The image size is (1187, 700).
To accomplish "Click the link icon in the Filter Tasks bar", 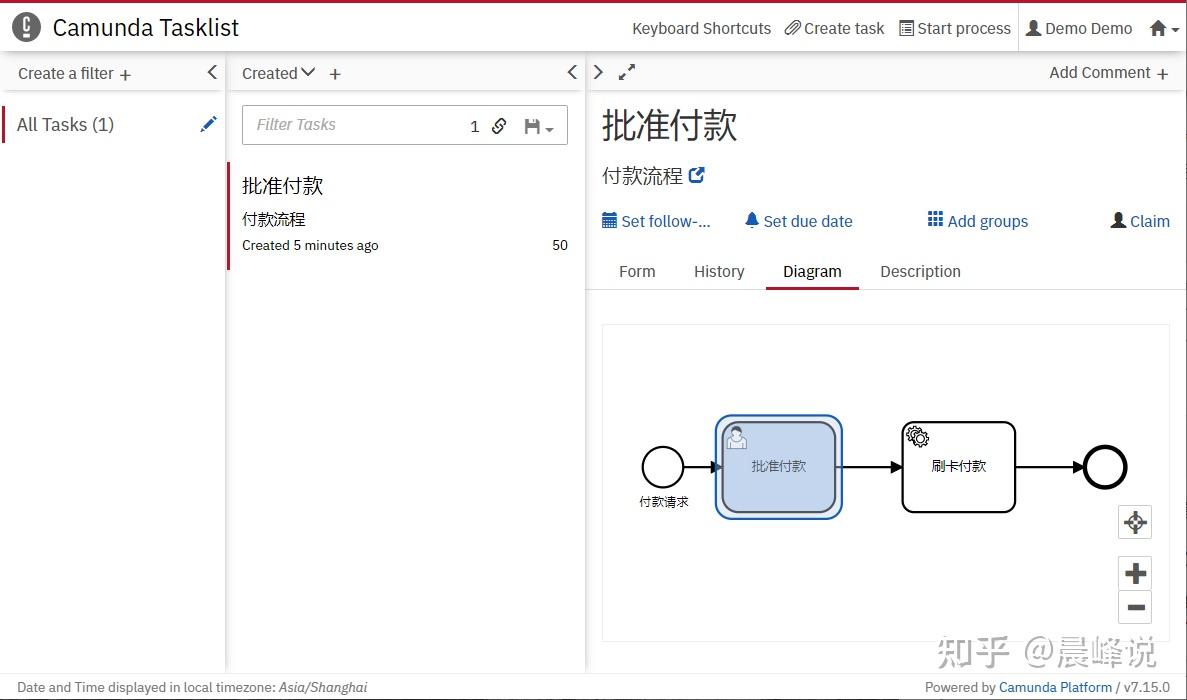I will pos(499,126).
